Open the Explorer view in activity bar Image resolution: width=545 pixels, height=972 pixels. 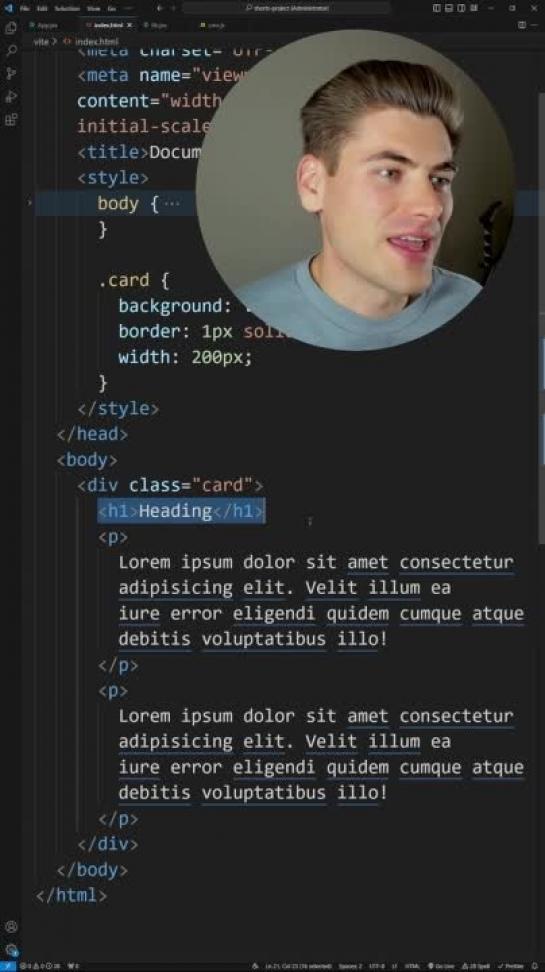pos(11,29)
